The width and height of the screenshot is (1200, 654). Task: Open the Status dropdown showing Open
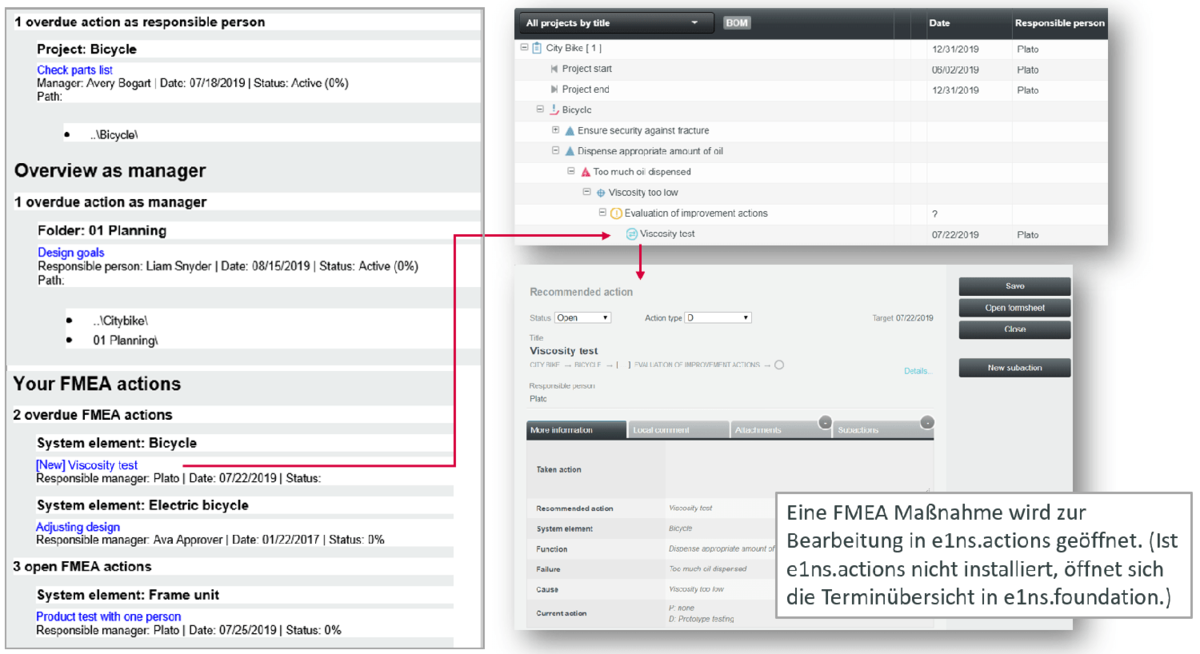(x=582, y=318)
